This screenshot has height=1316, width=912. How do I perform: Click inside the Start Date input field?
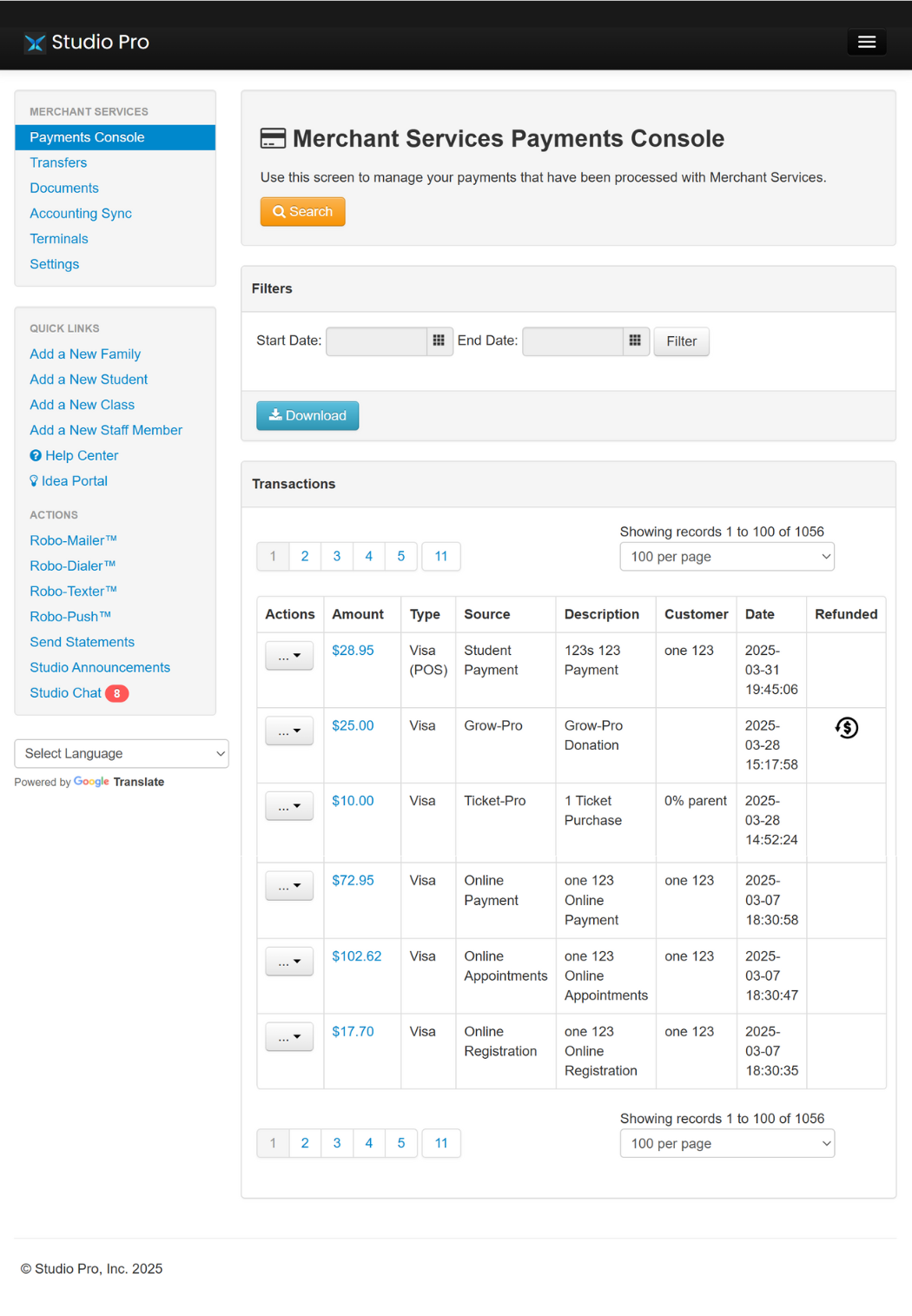click(376, 341)
